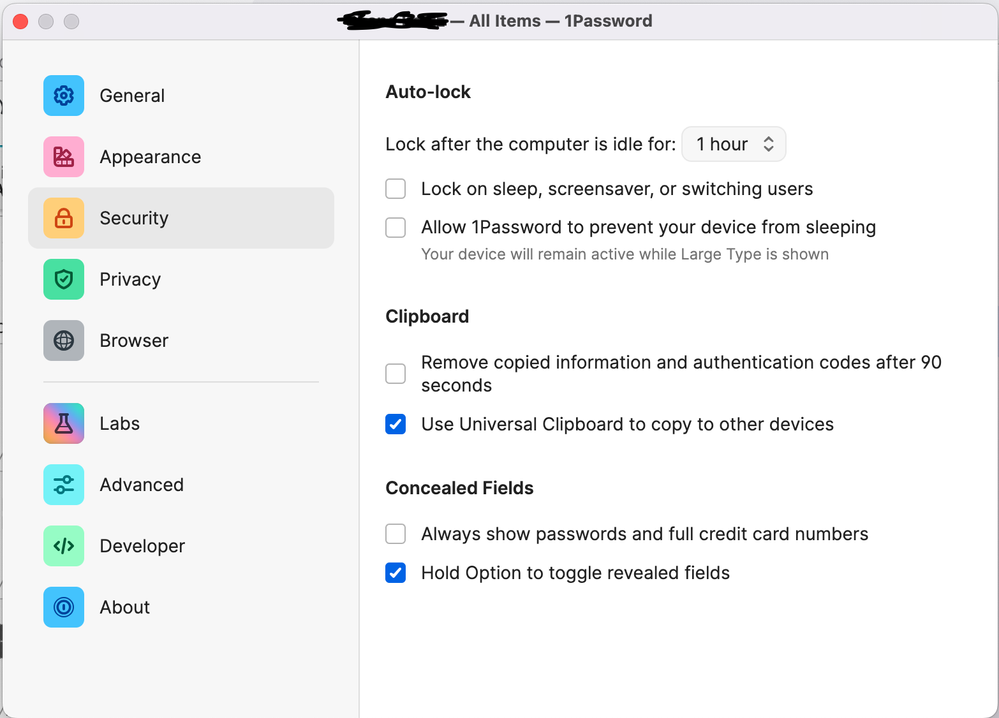Viewport: 999px width, 718px height.
Task: Open the Developer settings label
Action: 142,546
